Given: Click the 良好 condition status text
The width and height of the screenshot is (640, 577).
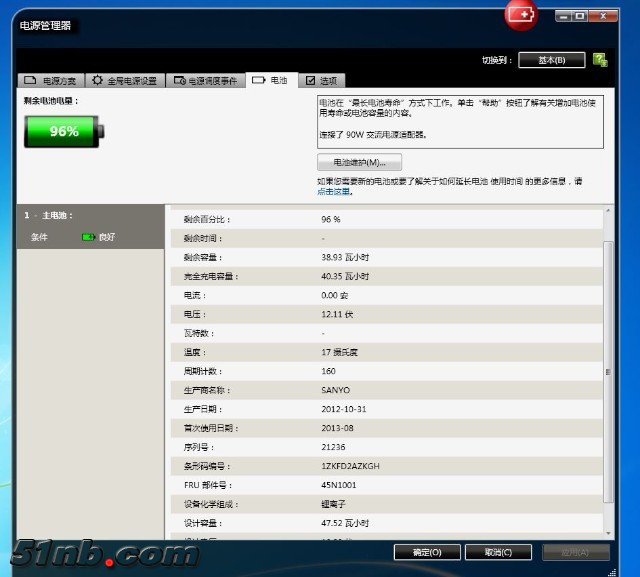Looking at the screenshot, I should tap(107, 237).
